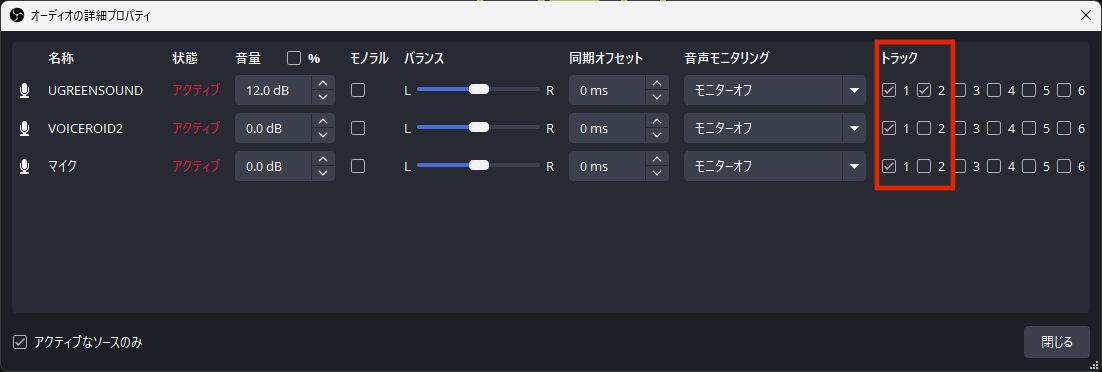Decrease UGREENSOUND sync offset with down arrow
The image size is (1102, 372).
[656, 97]
